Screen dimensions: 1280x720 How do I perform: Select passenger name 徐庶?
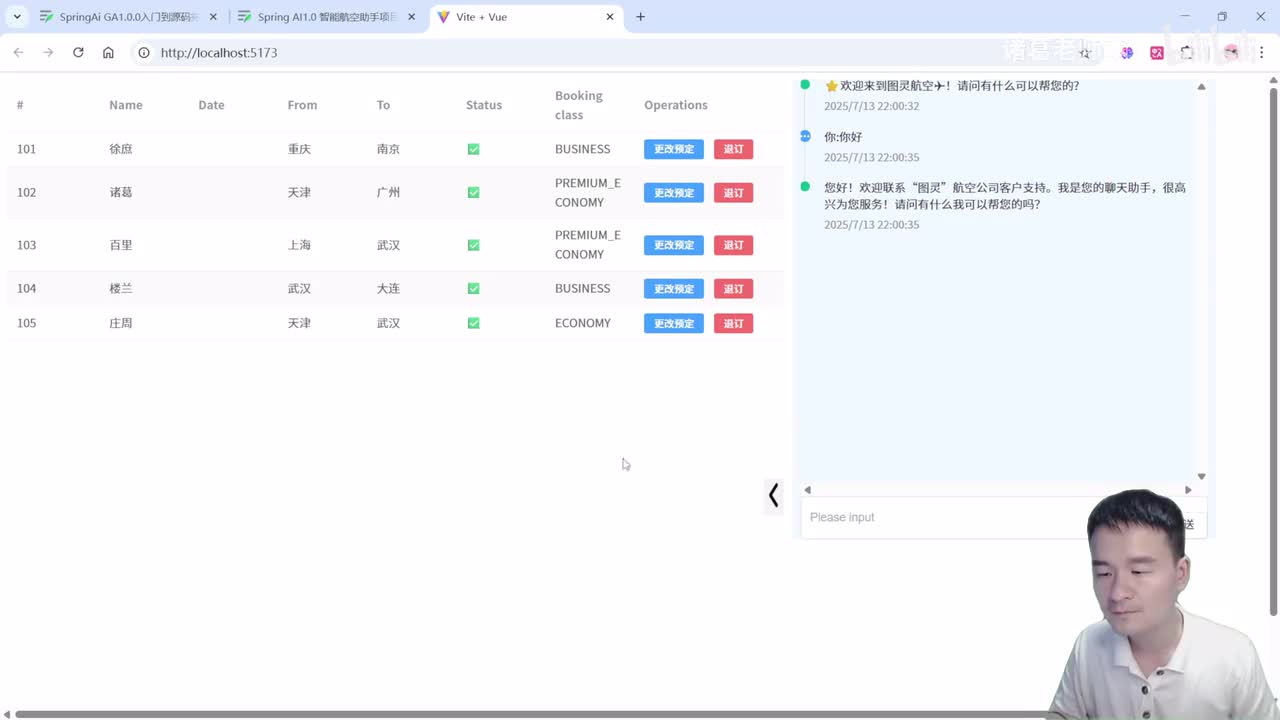click(121, 149)
